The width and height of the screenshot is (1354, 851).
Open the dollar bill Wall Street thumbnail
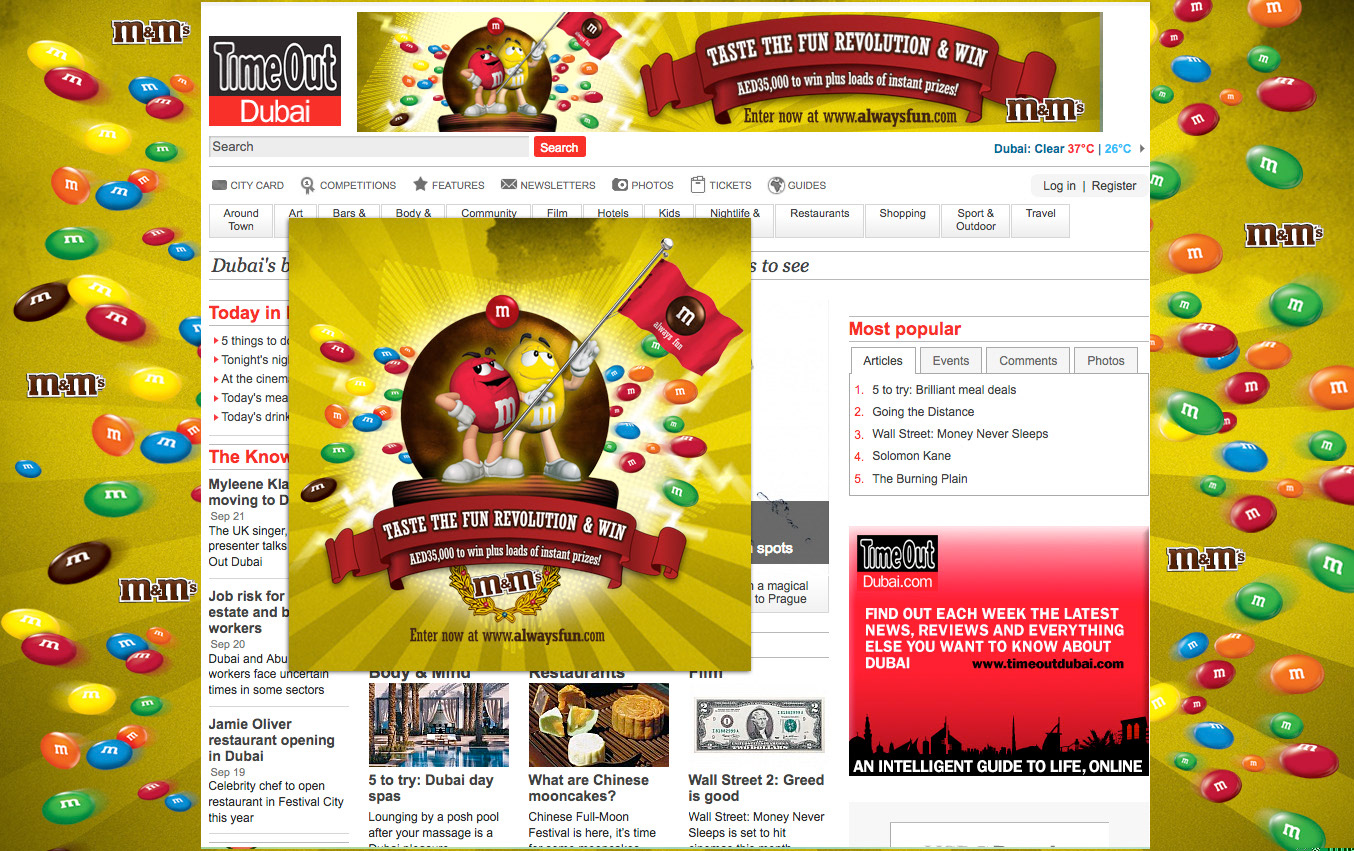click(758, 725)
